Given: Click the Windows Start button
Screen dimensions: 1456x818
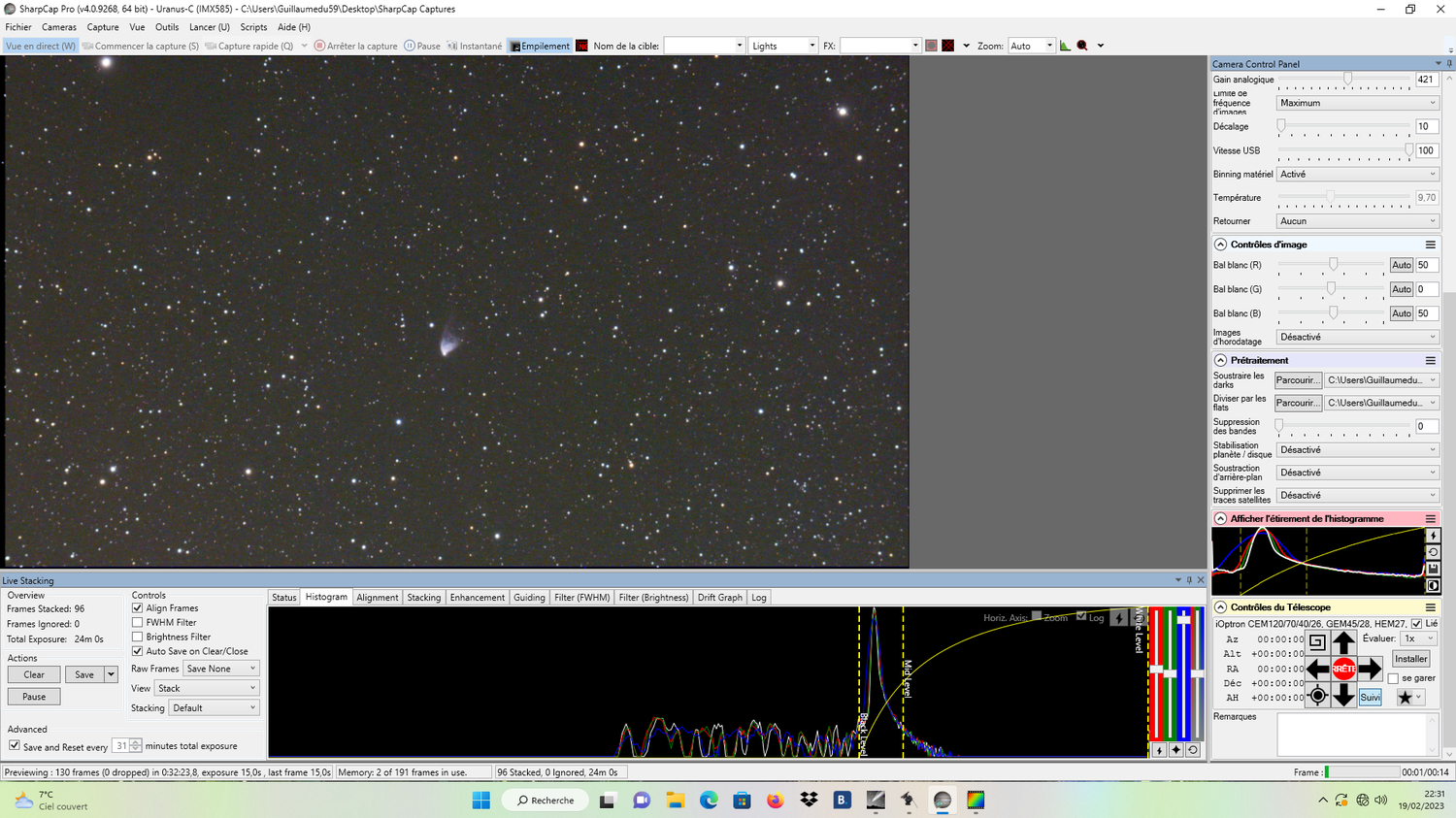Looking at the screenshot, I should tap(480, 801).
